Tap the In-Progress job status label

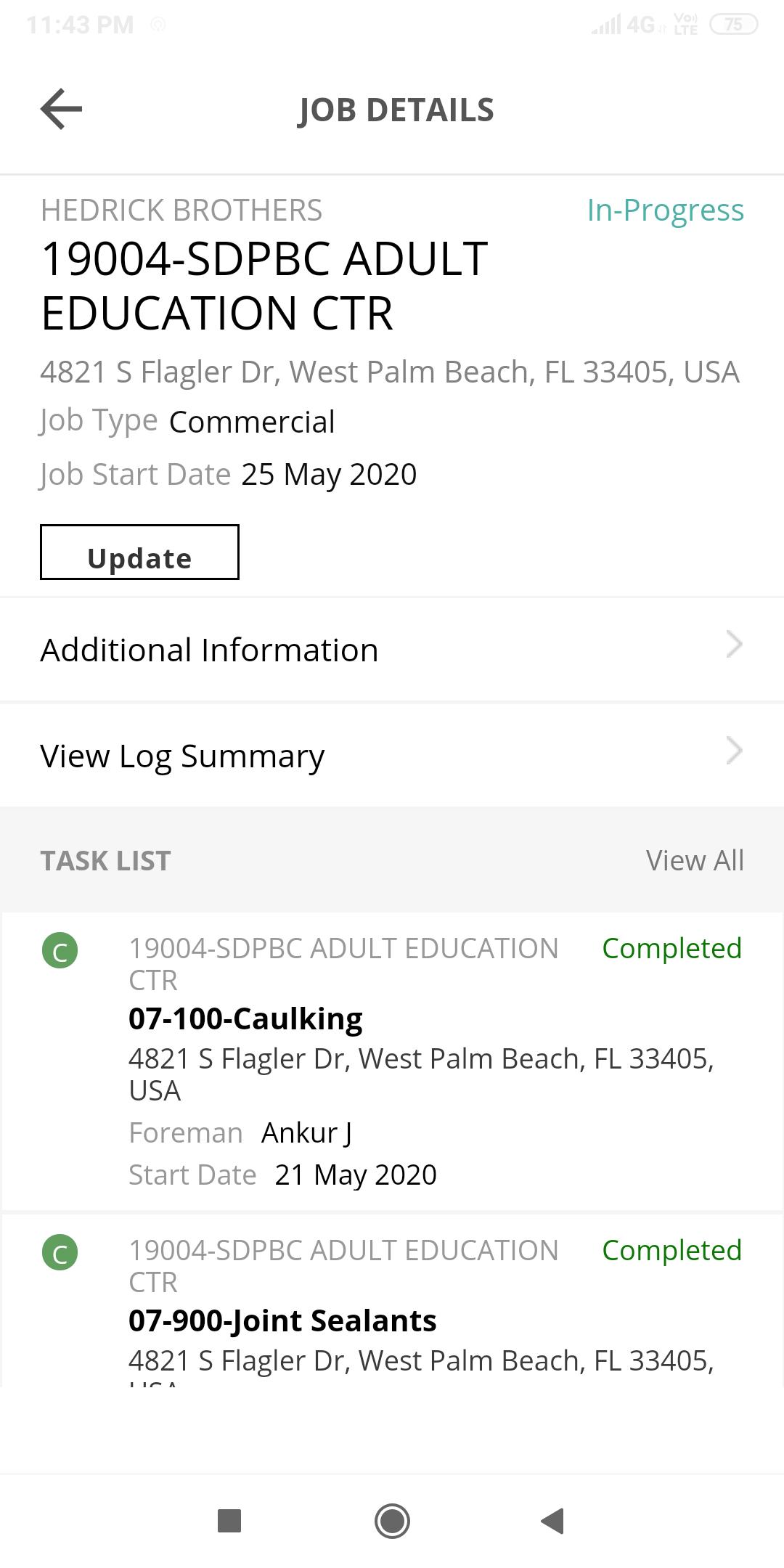666,211
